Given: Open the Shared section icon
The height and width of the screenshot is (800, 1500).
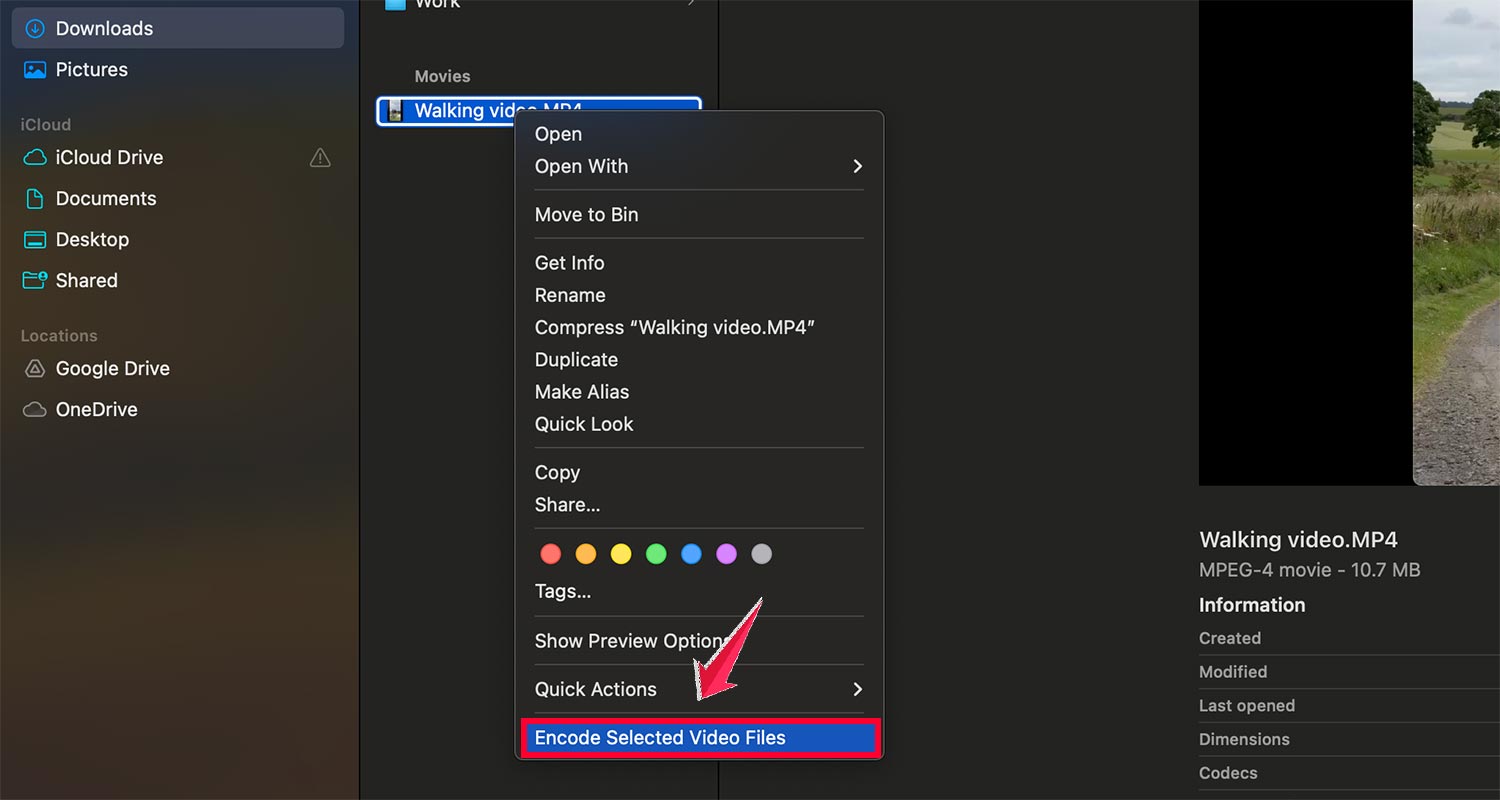Looking at the screenshot, I should click(33, 280).
